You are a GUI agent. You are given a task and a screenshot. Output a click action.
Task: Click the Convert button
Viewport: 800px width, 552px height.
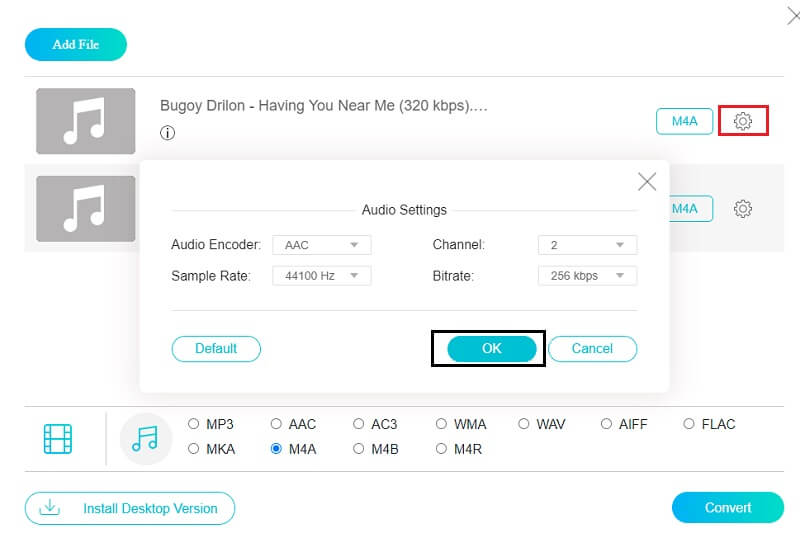coord(727,507)
